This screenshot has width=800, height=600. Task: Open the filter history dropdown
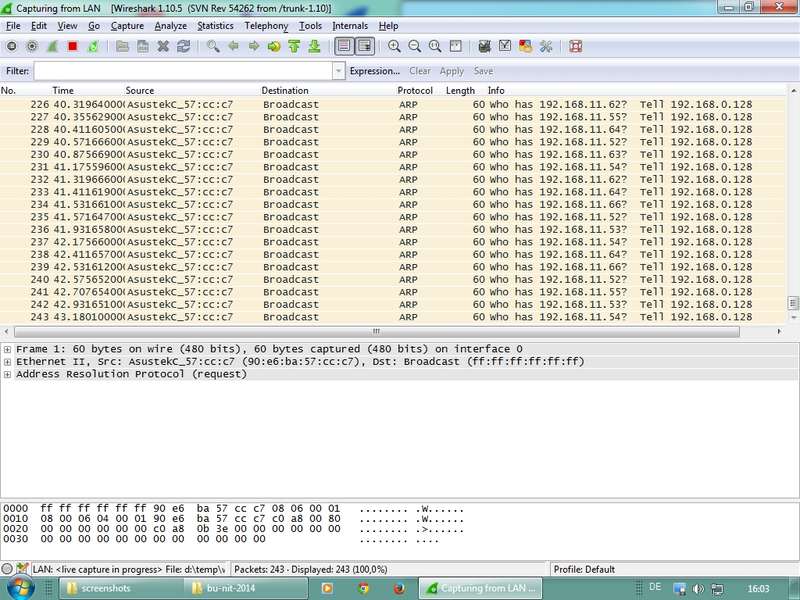[x=339, y=71]
